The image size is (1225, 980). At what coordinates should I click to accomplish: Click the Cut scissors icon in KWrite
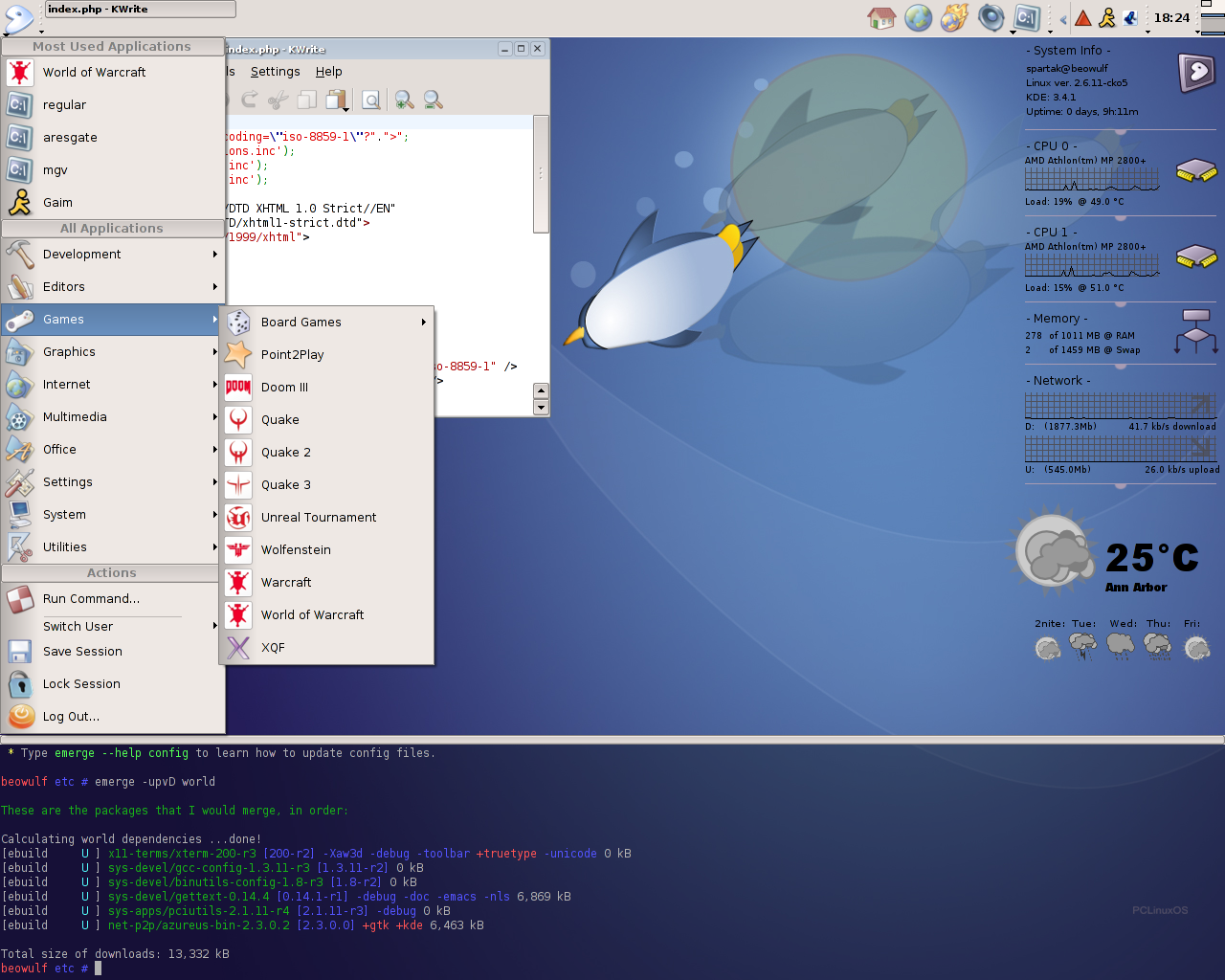point(278,99)
